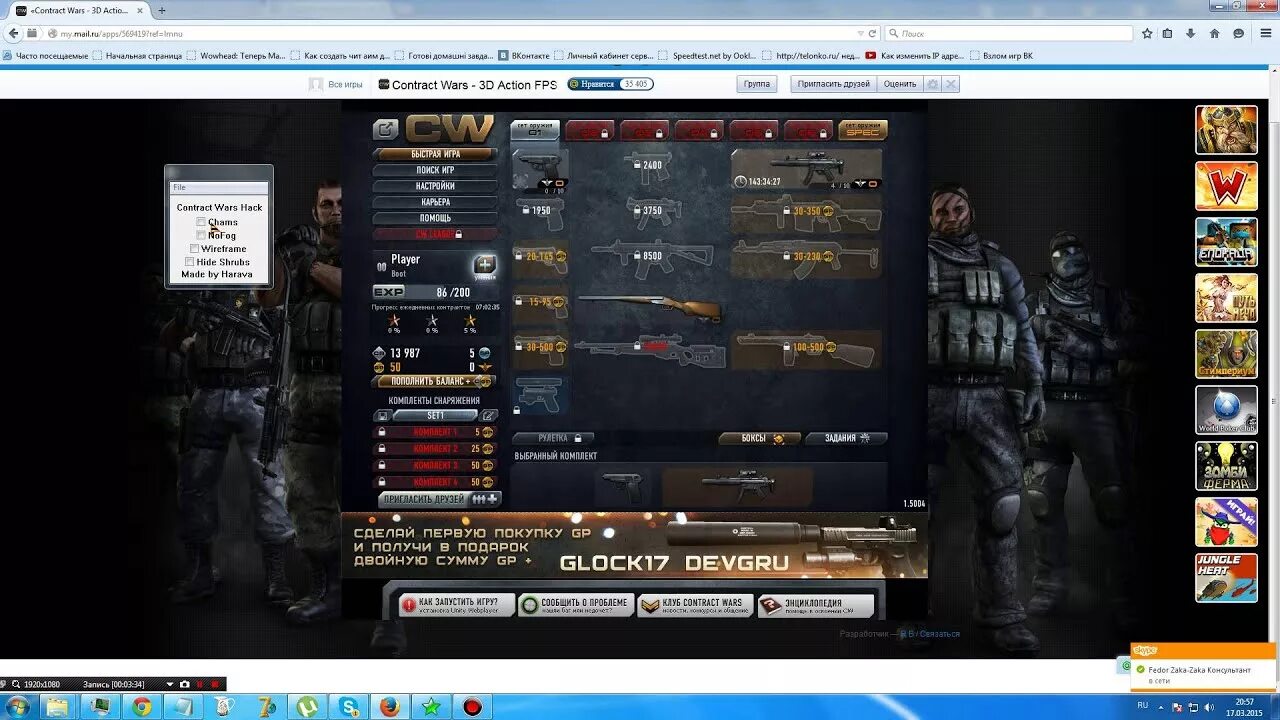This screenshot has width=1280, height=720.
Task: Select the rented MP5 with timer 143:34:27
Action: coord(806,170)
